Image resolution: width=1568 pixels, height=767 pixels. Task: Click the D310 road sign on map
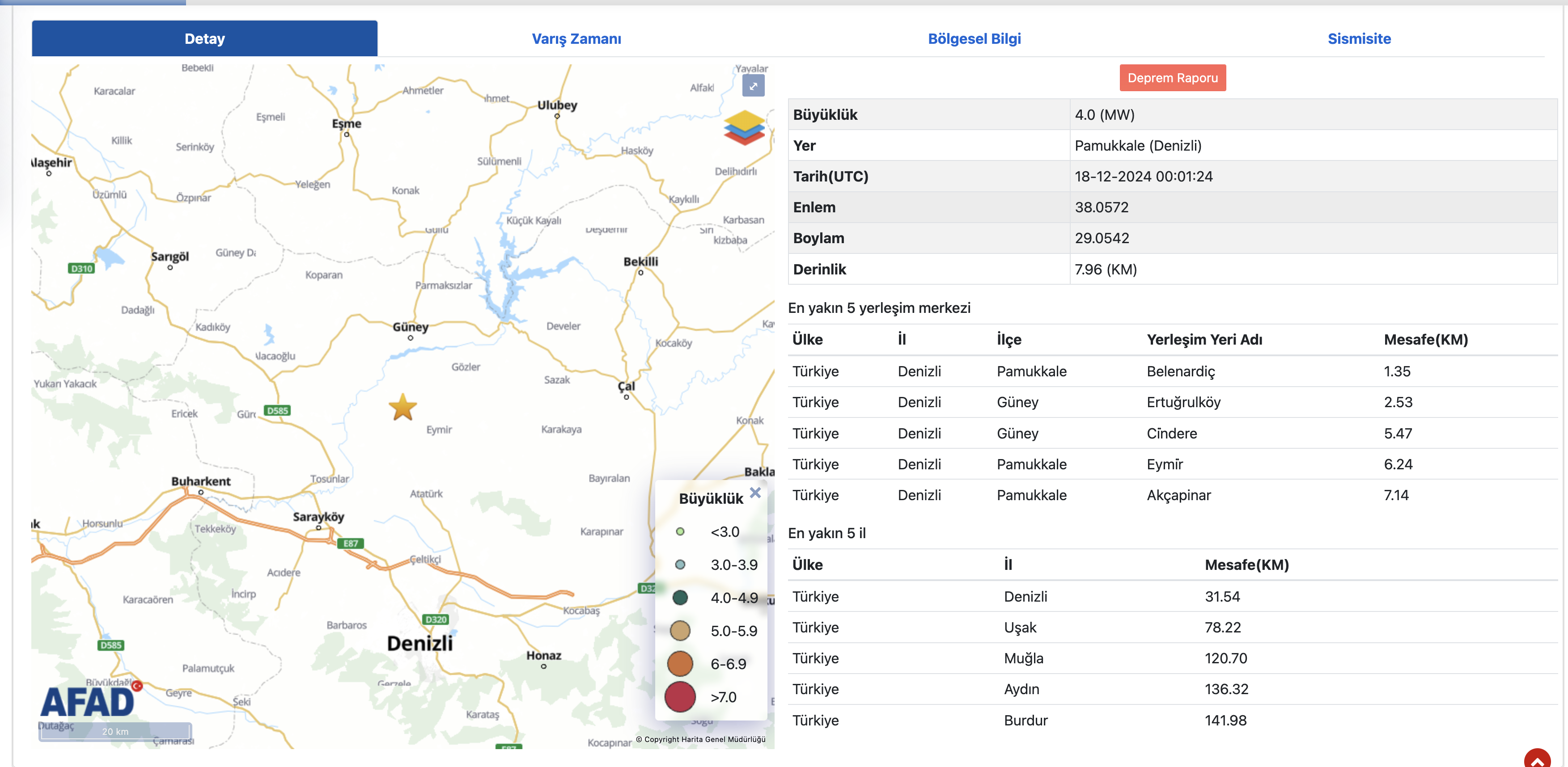tap(81, 268)
